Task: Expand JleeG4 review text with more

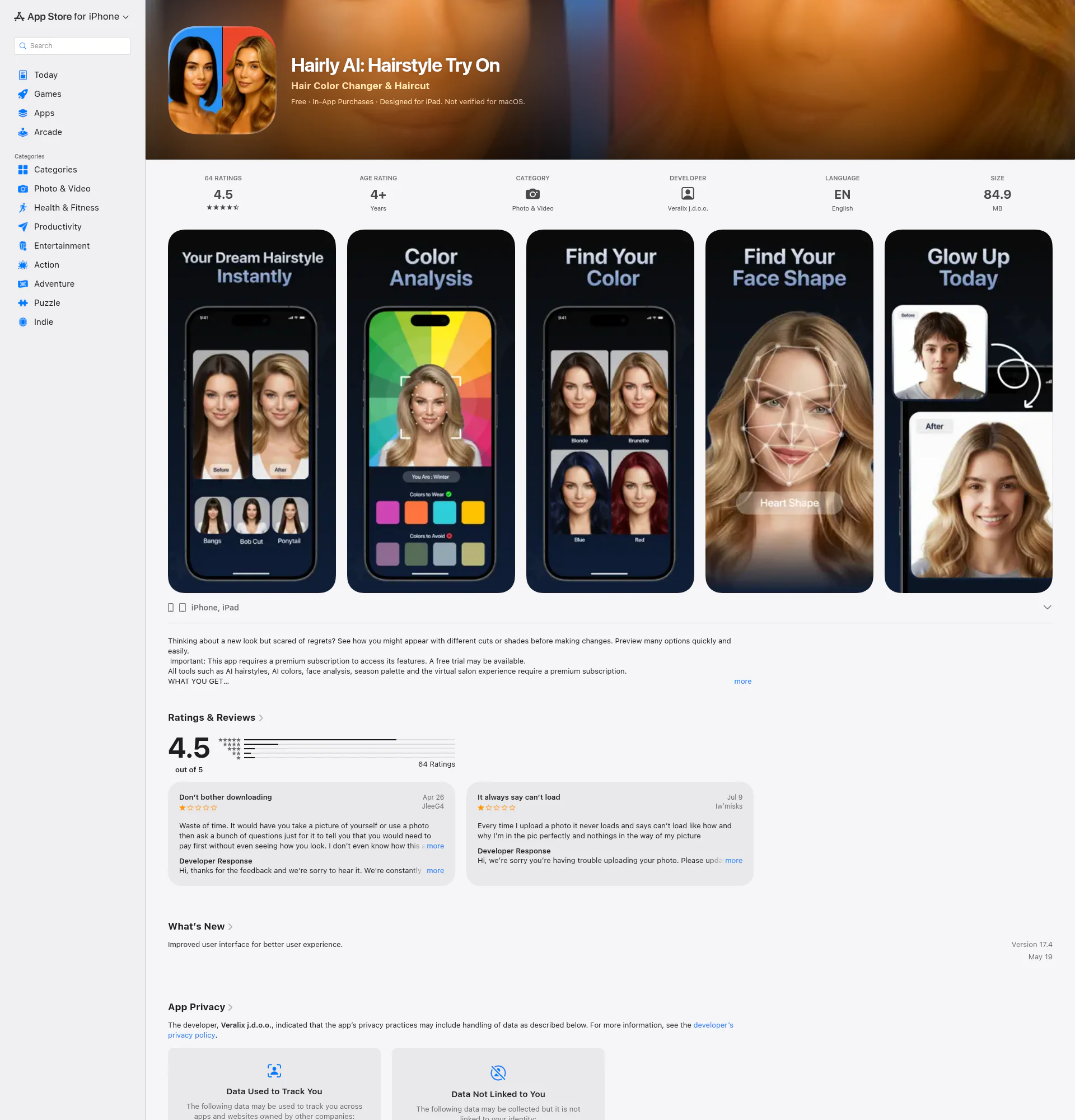Action: pyautogui.click(x=435, y=846)
